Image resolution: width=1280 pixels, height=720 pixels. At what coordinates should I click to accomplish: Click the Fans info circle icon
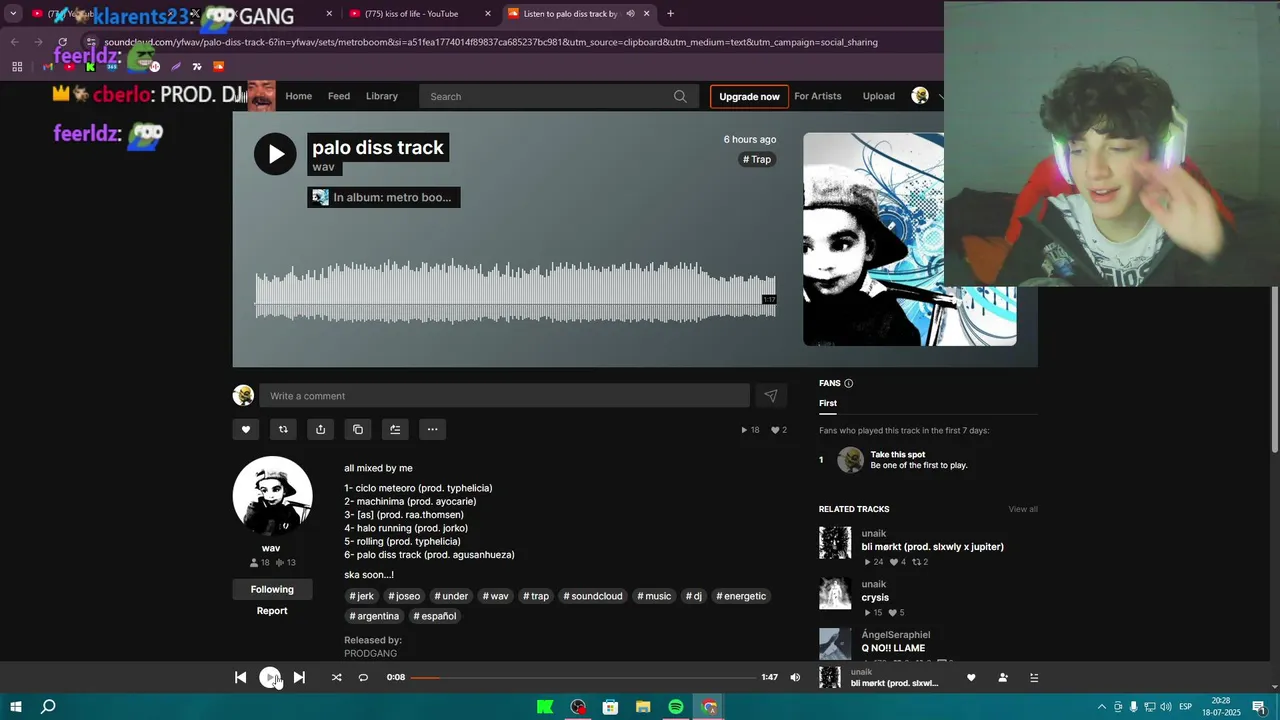849,383
